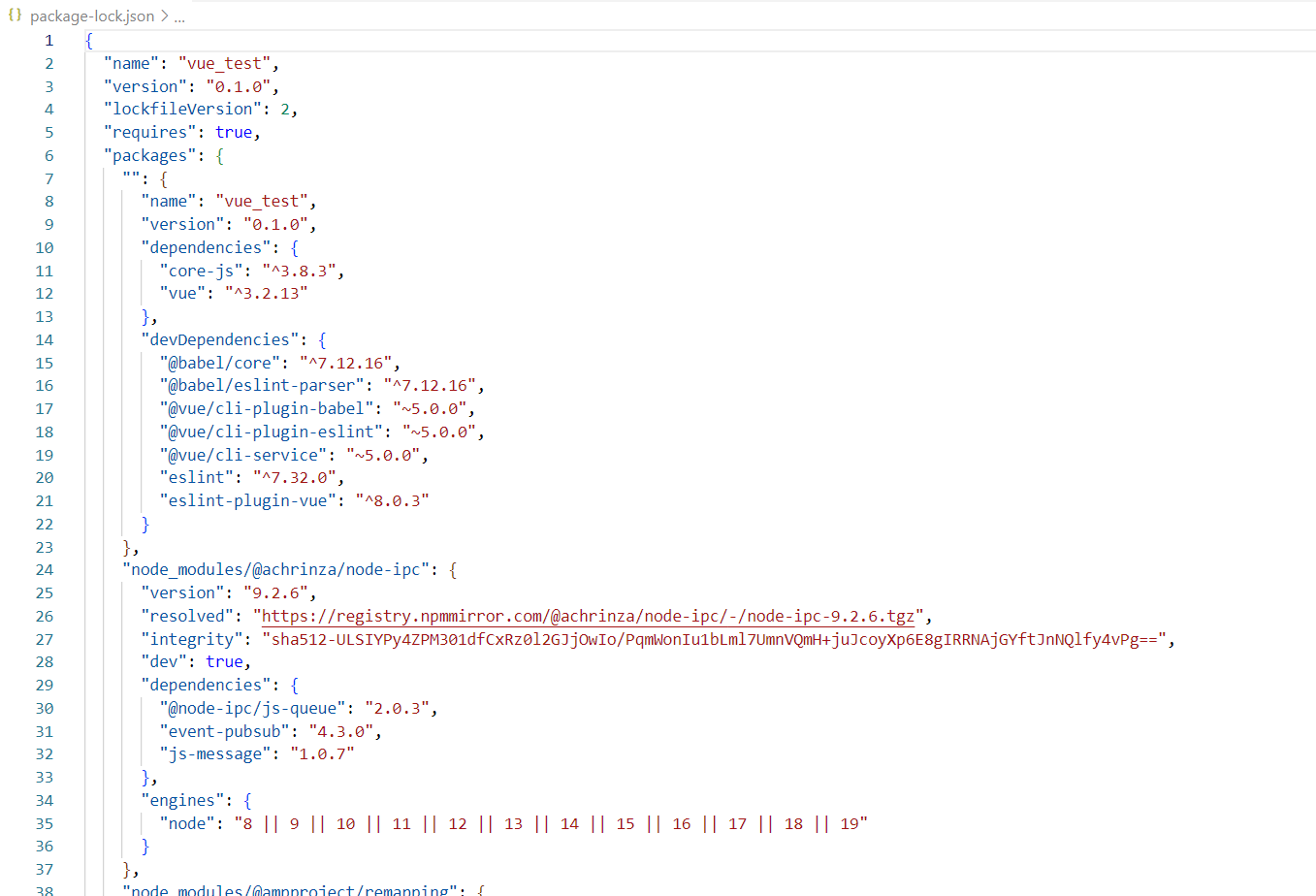This screenshot has width=1316, height=896.
Task: Click the "packages" key on line 6
Action: click(x=150, y=156)
